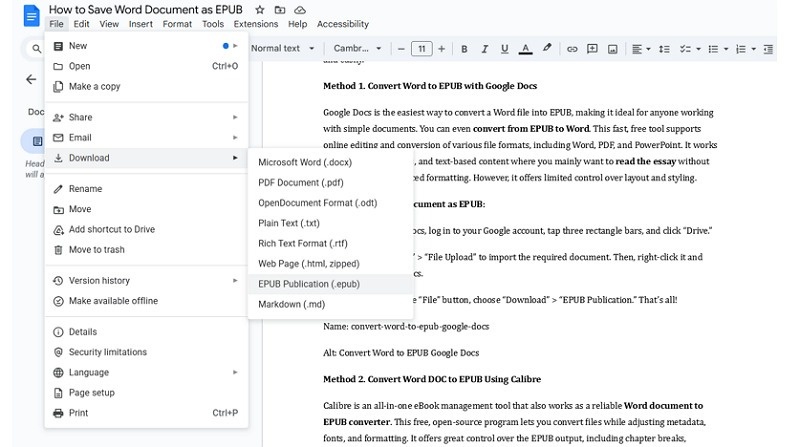Open document Details
Viewport: 800px width, 447px height.
(146, 332)
